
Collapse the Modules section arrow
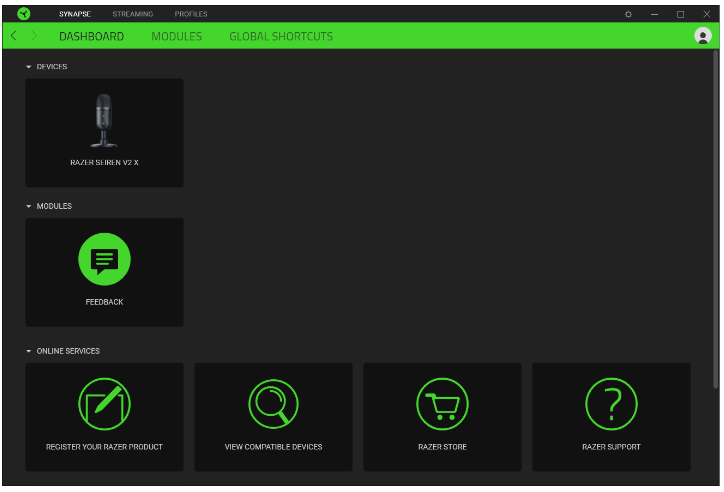(x=29, y=206)
